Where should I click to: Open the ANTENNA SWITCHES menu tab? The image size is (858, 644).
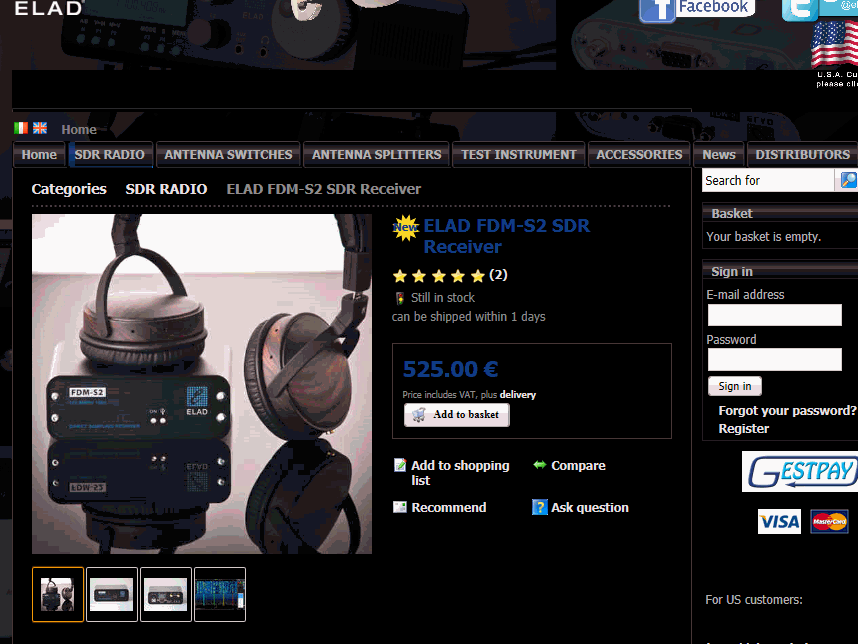tap(228, 155)
